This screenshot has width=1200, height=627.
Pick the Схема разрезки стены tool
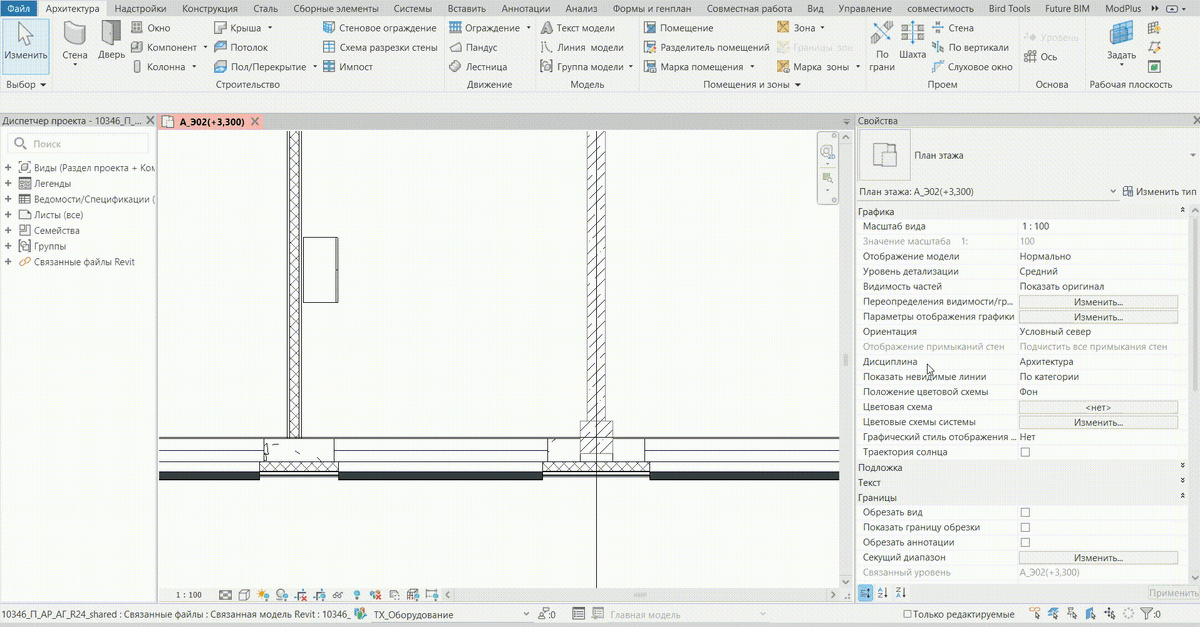380,47
